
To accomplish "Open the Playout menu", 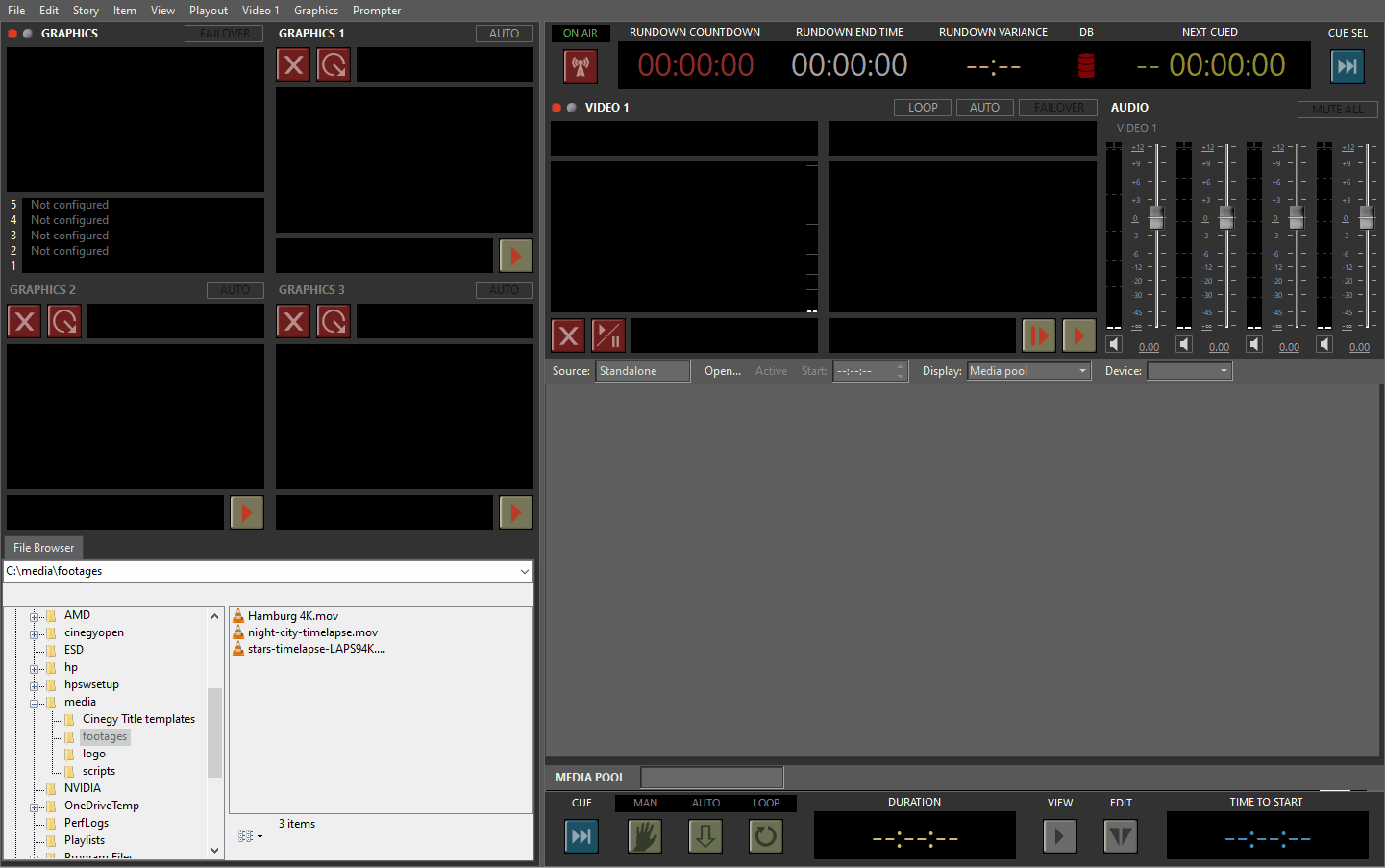I will (x=208, y=11).
